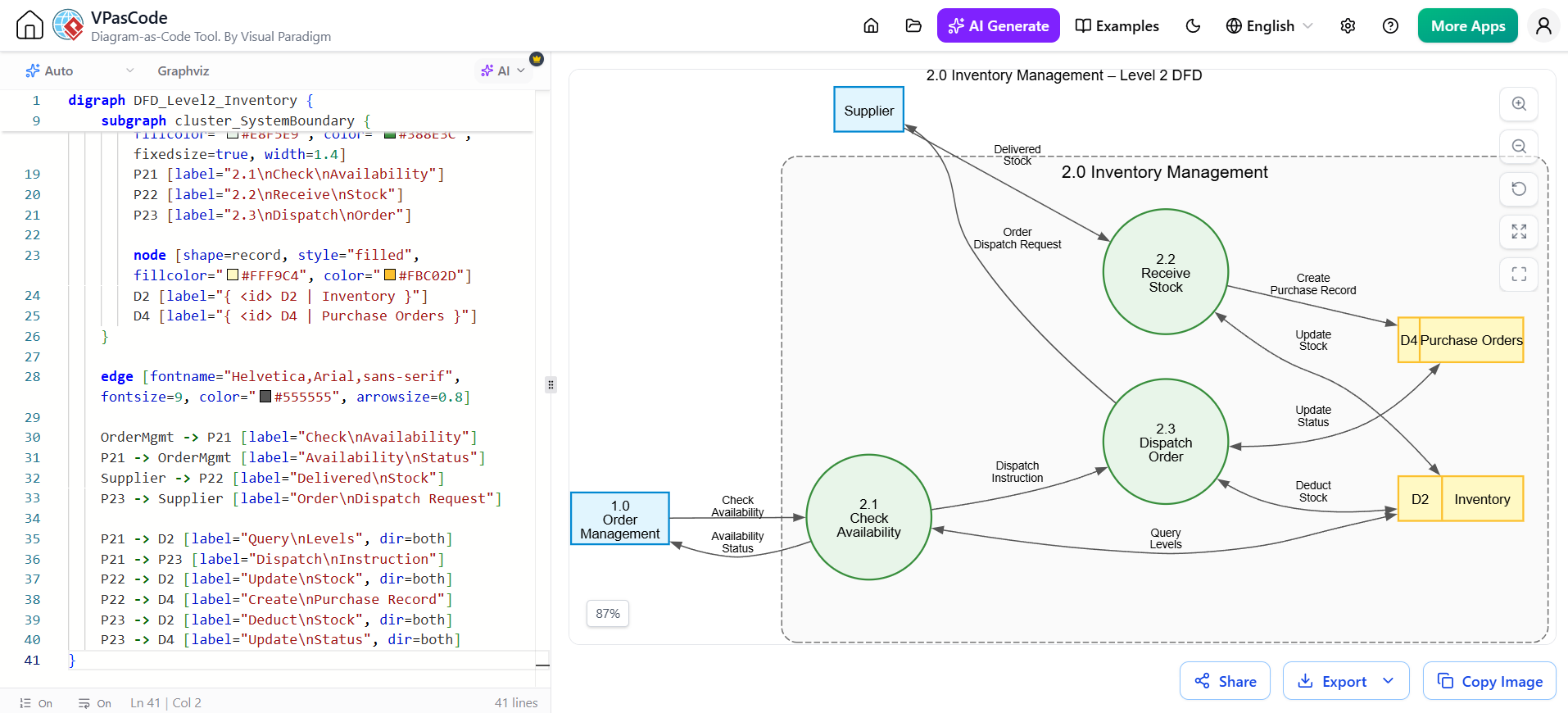Click the #FBC02D color swatch in code
The height and width of the screenshot is (713, 1568).
click(390, 275)
